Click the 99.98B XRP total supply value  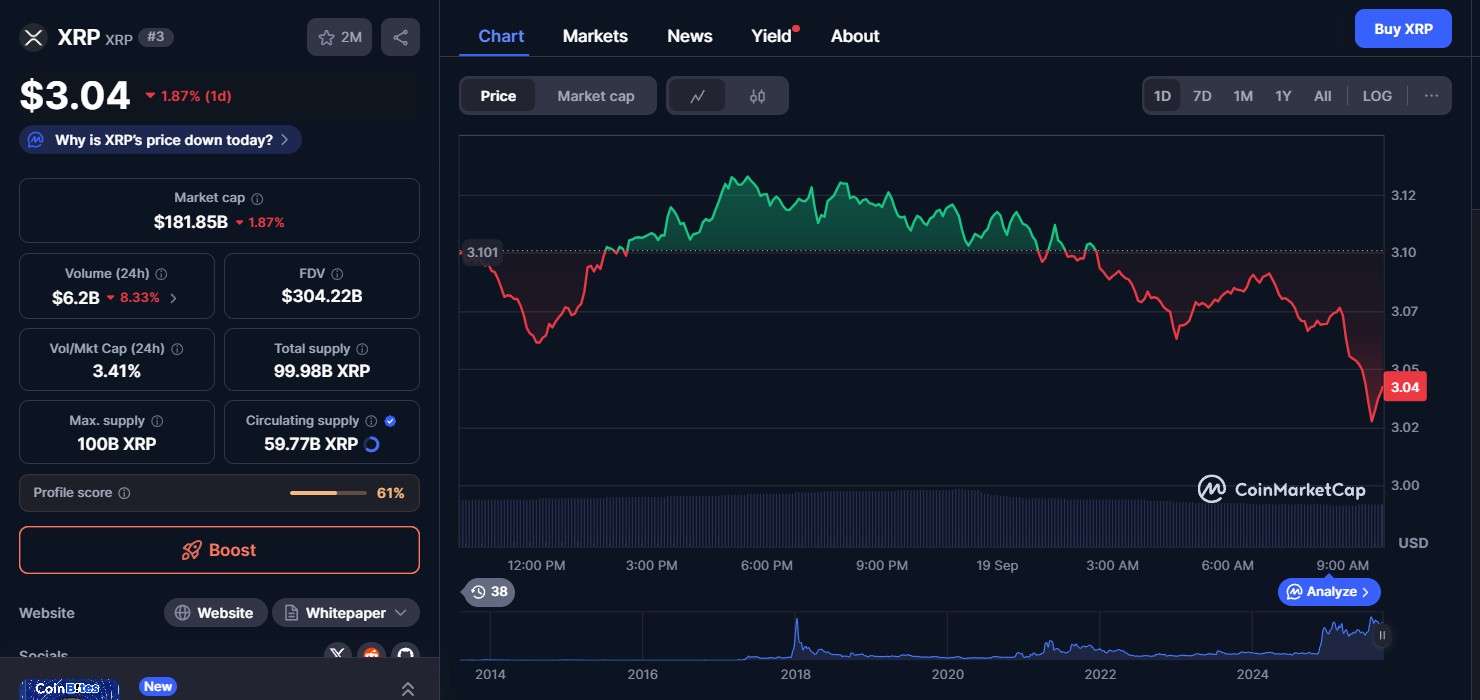(x=322, y=371)
